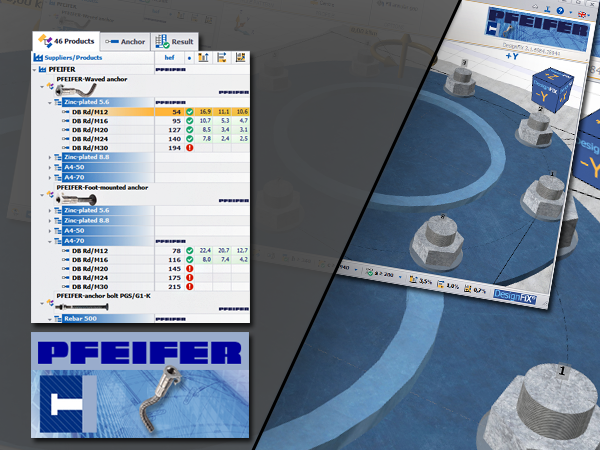This screenshot has width=600, height=450.
Task: Click green check icon on hef 140 row
Action: (189, 139)
